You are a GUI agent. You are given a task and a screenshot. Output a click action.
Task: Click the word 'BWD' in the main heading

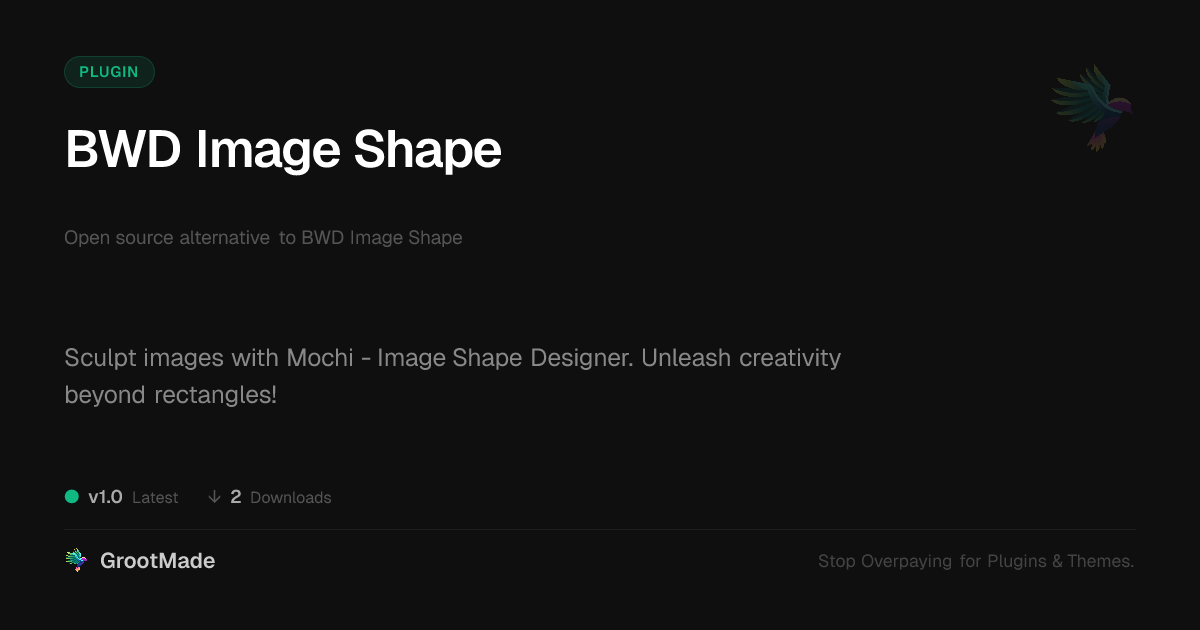pyautogui.click(x=124, y=150)
